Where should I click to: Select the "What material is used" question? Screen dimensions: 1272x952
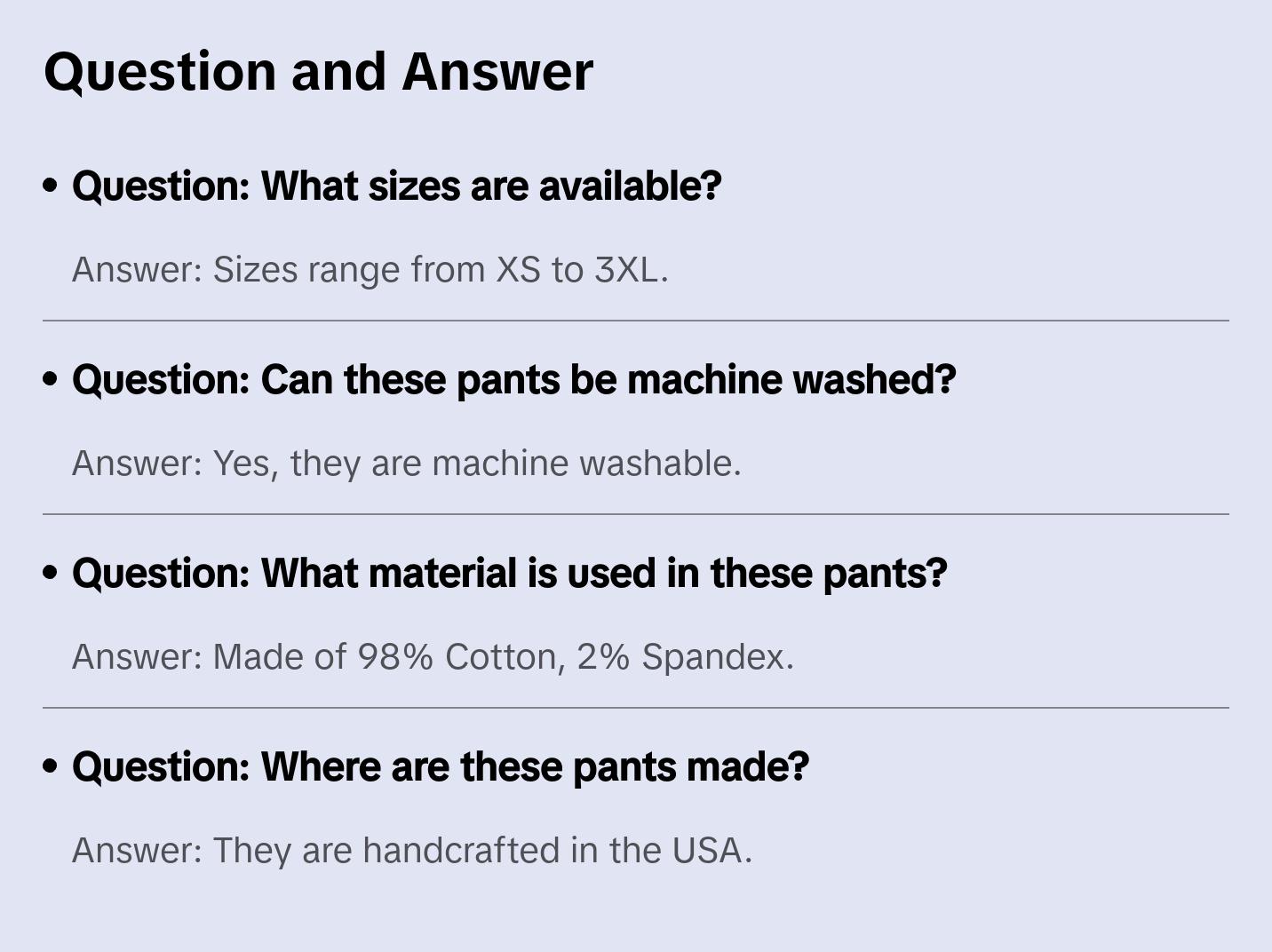pyautogui.click(x=509, y=574)
